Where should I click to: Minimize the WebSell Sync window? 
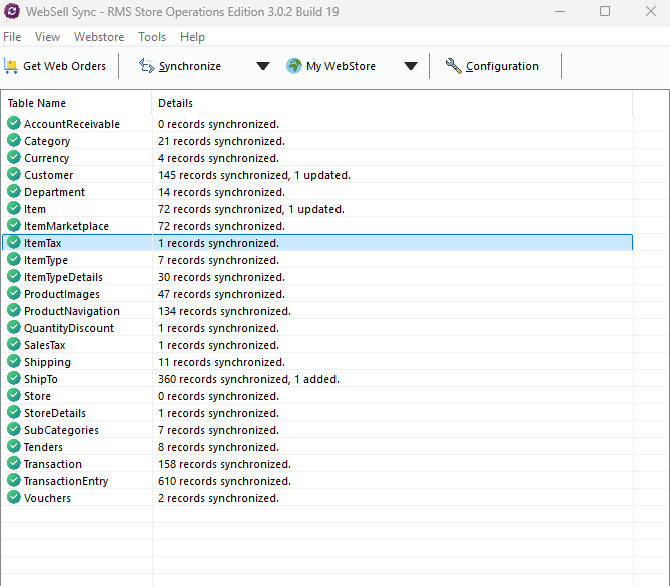(560, 12)
